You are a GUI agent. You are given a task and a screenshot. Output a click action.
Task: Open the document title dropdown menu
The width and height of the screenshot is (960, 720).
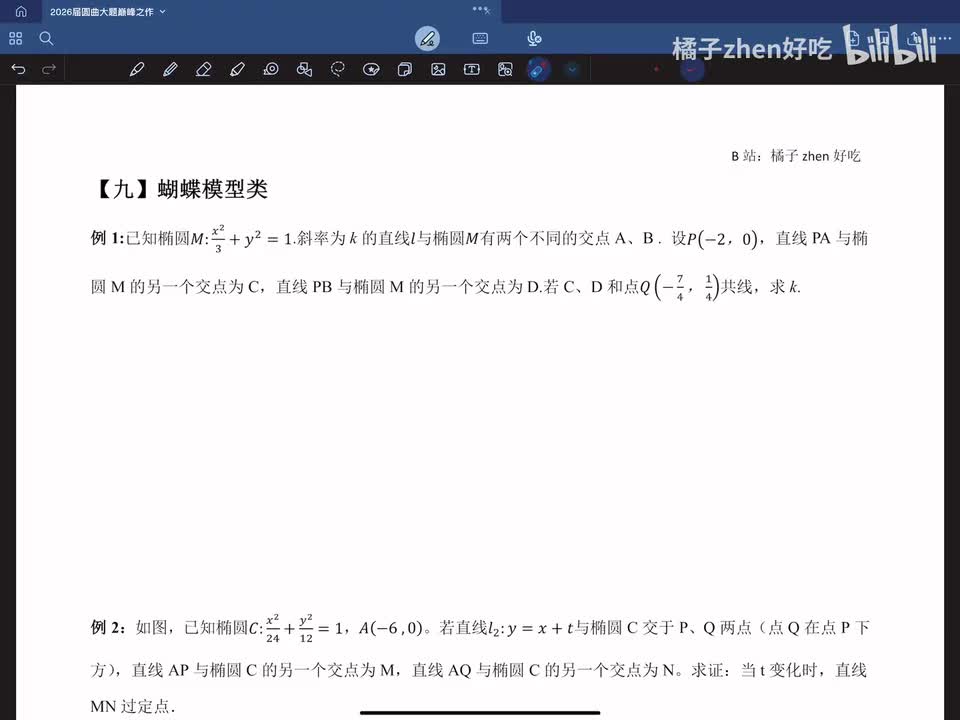point(162,12)
